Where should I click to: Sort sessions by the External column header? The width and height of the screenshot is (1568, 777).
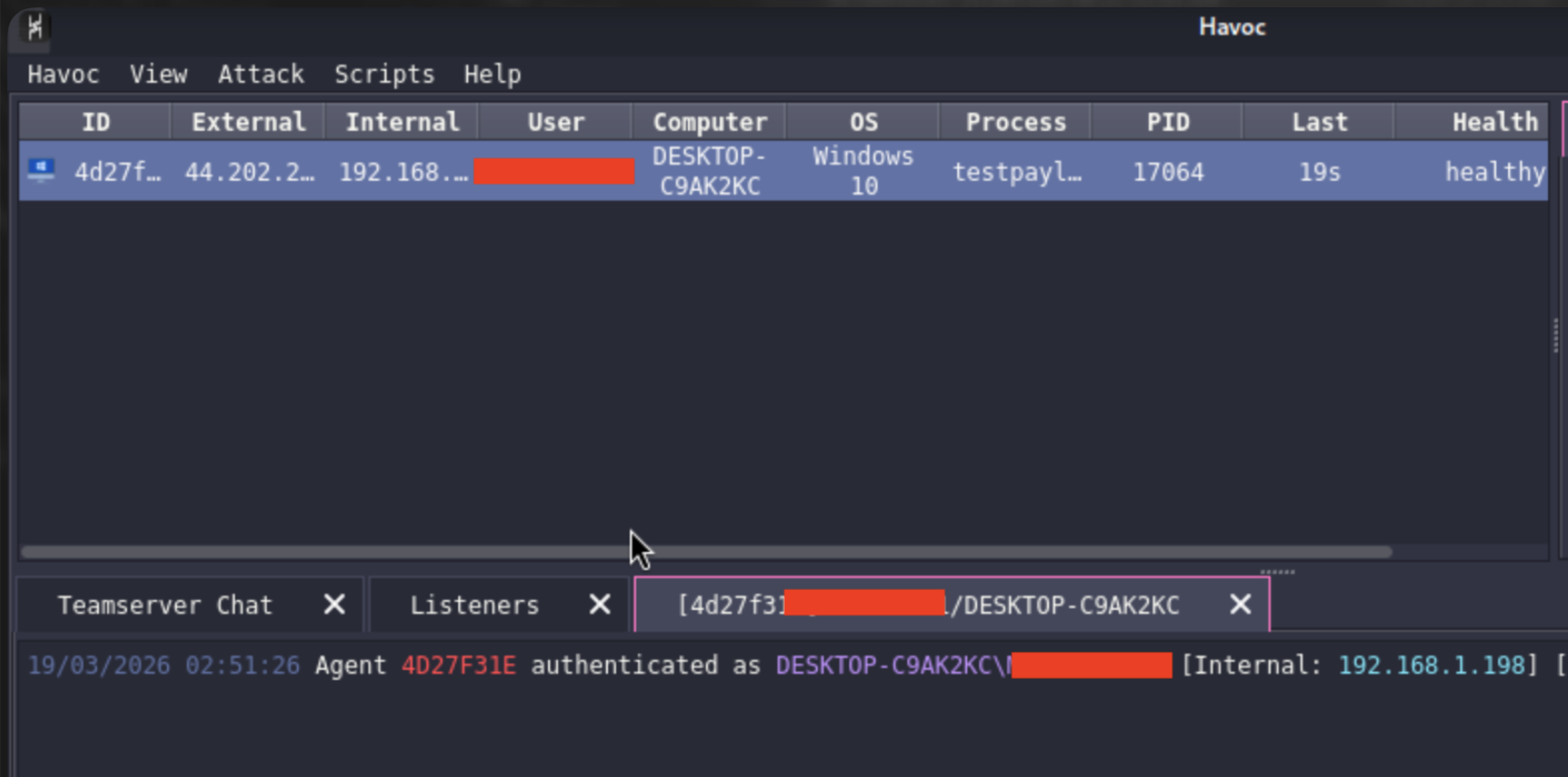click(248, 123)
